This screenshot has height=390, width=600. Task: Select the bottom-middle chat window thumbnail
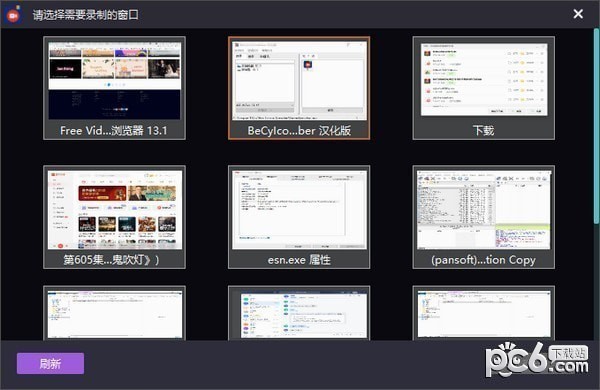[299, 313]
